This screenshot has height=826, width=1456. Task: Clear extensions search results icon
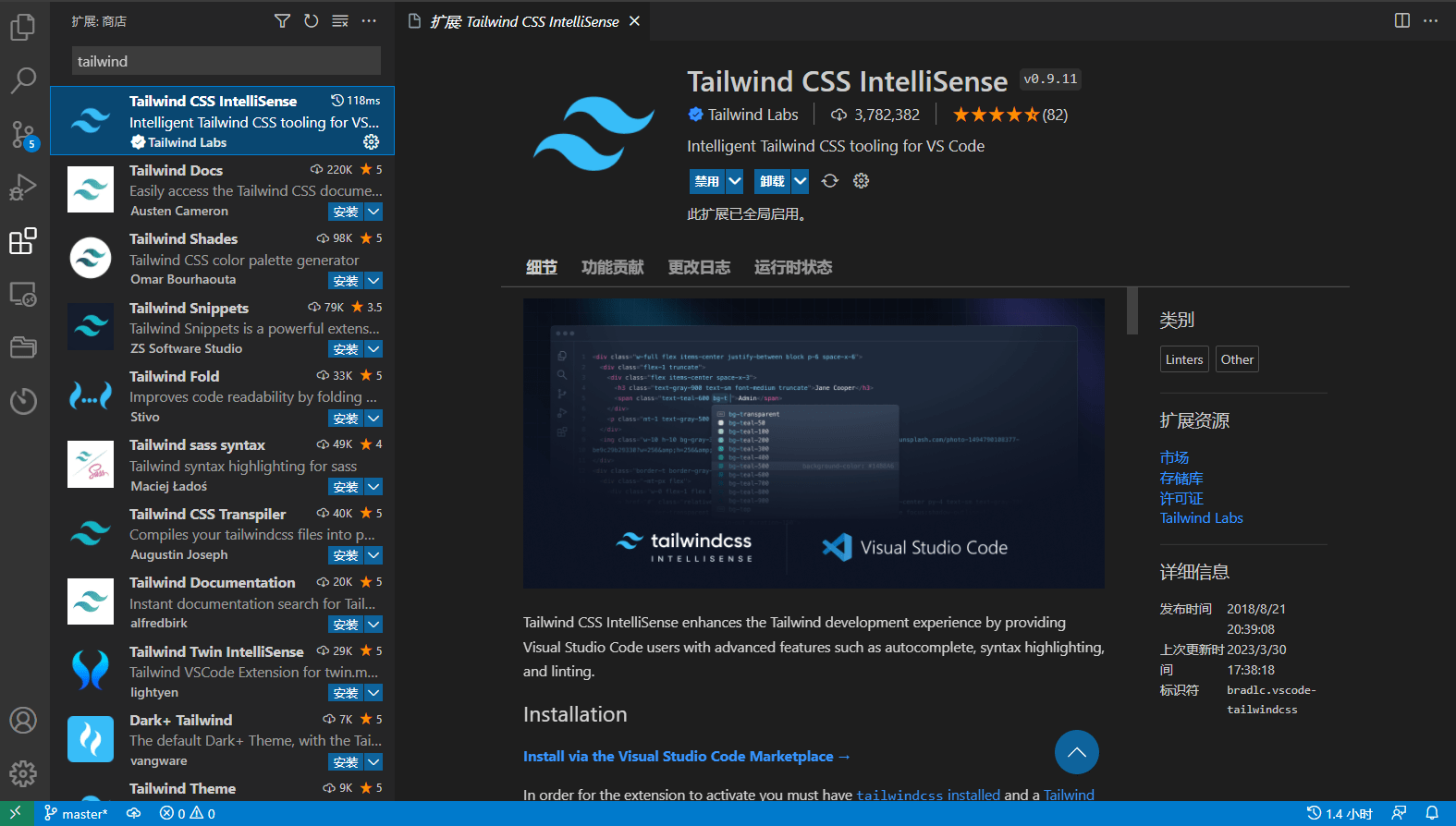[x=340, y=21]
